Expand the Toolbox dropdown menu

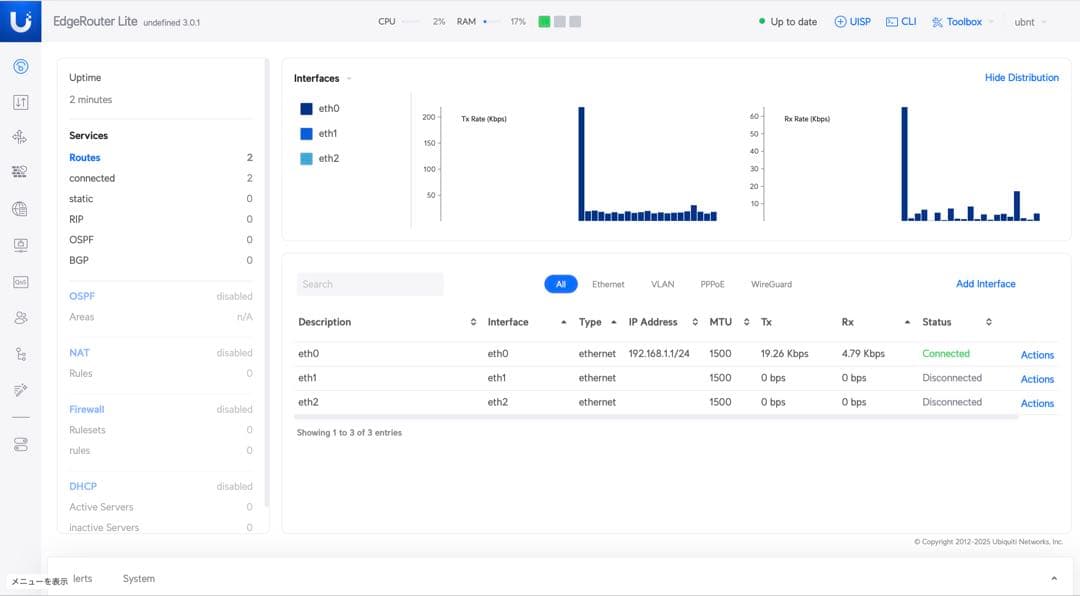[x=962, y=21]
